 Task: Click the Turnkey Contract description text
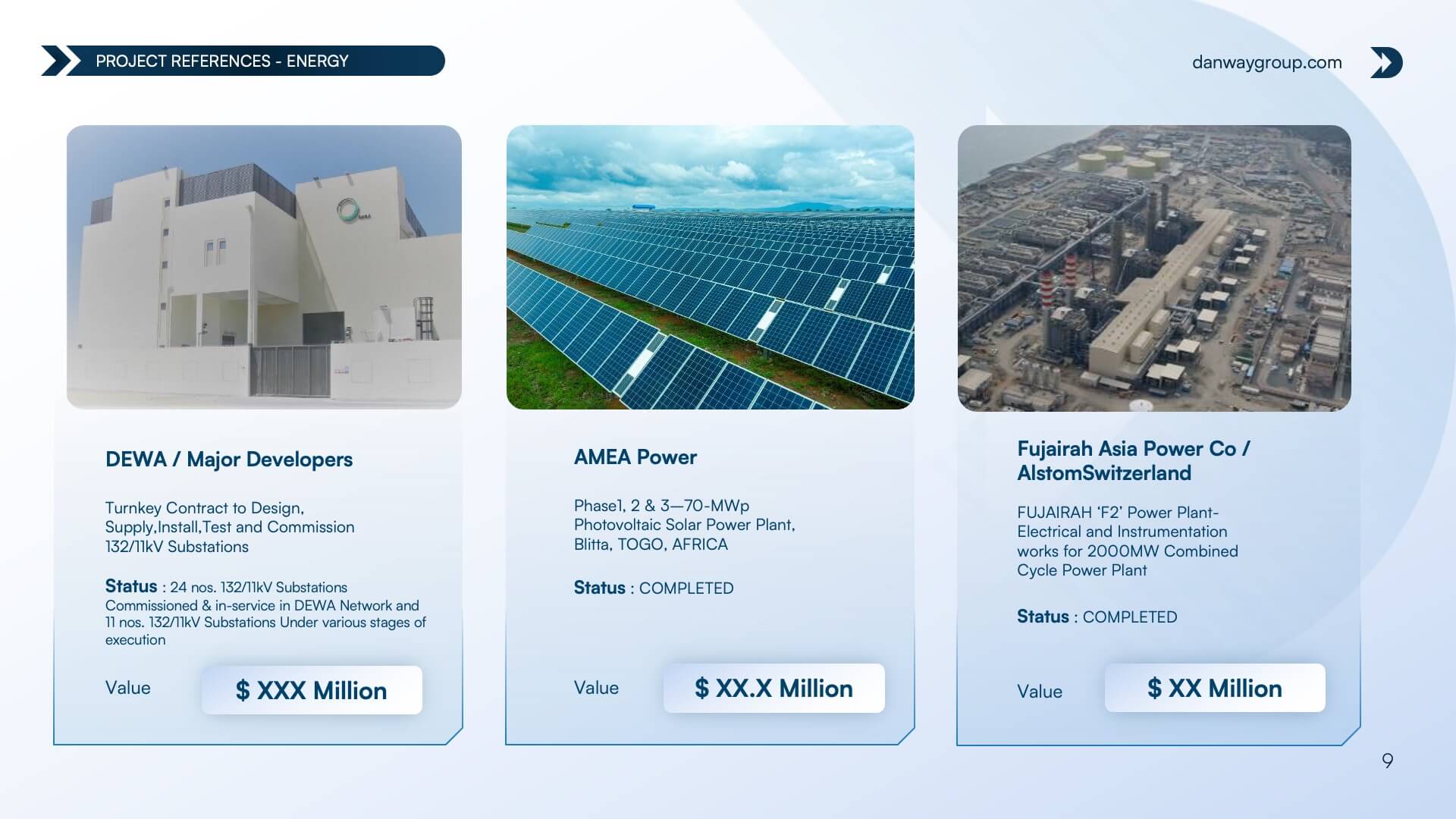point(230,527)
